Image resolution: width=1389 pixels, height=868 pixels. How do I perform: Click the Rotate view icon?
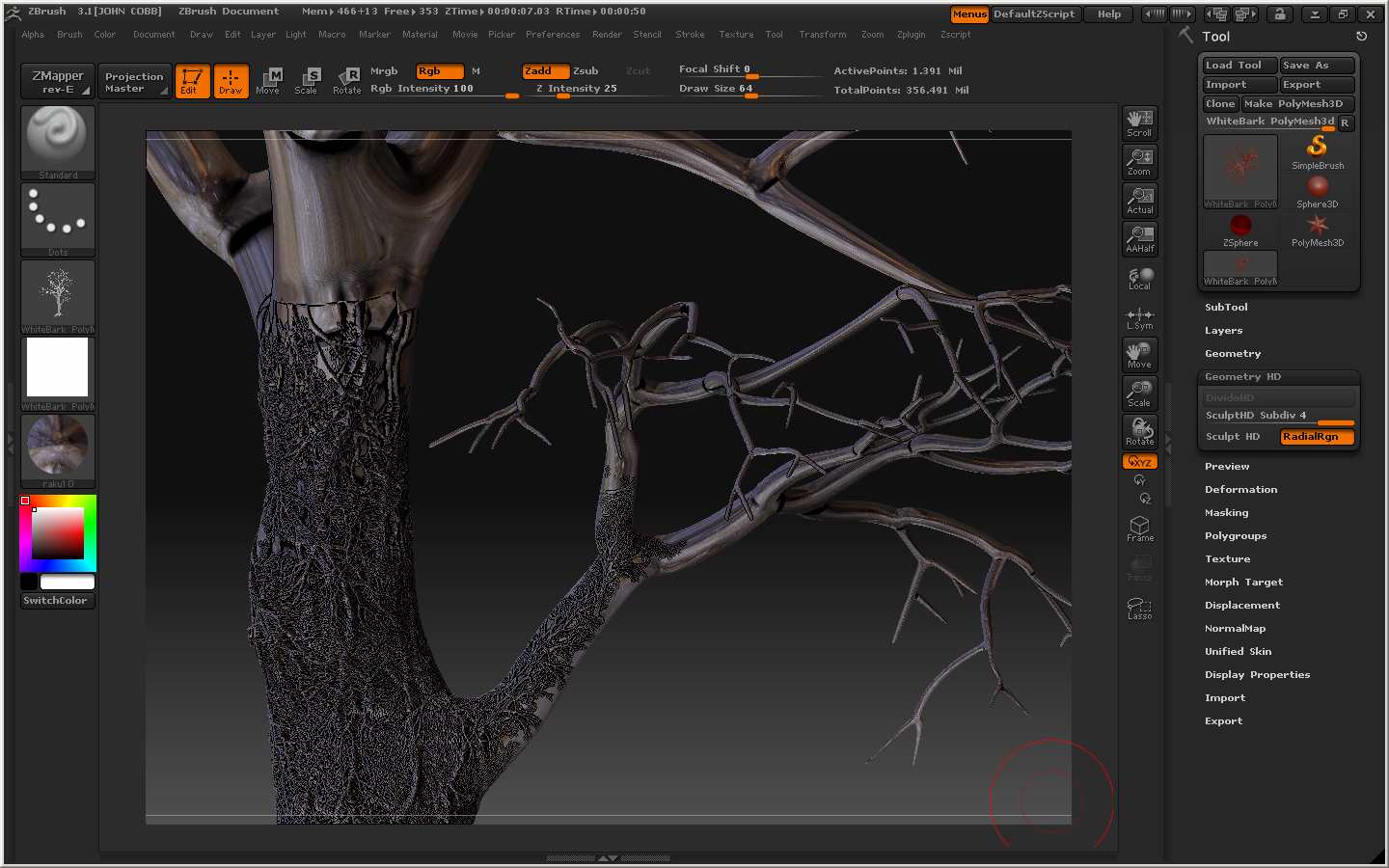pyautogui.click(x=1140, y=432)
